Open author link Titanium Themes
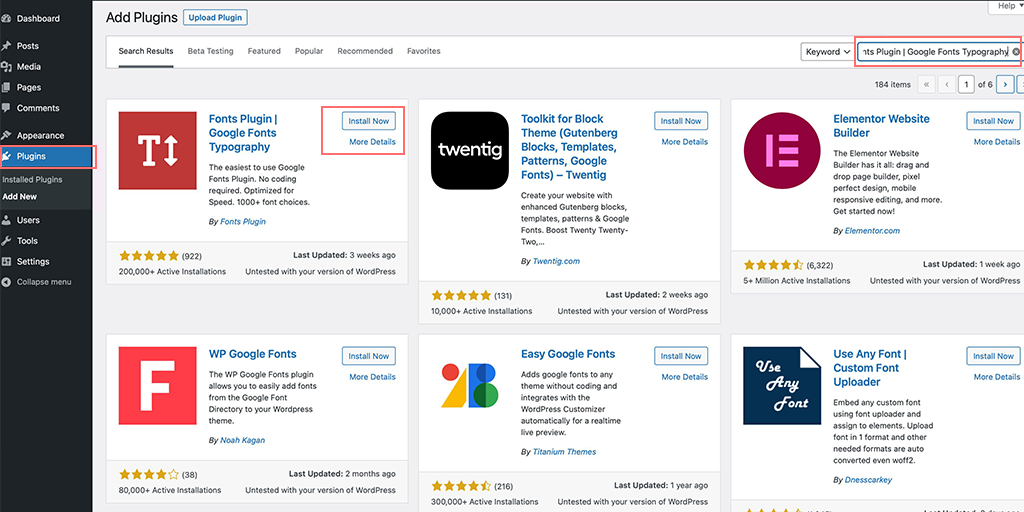 (564, 451)
